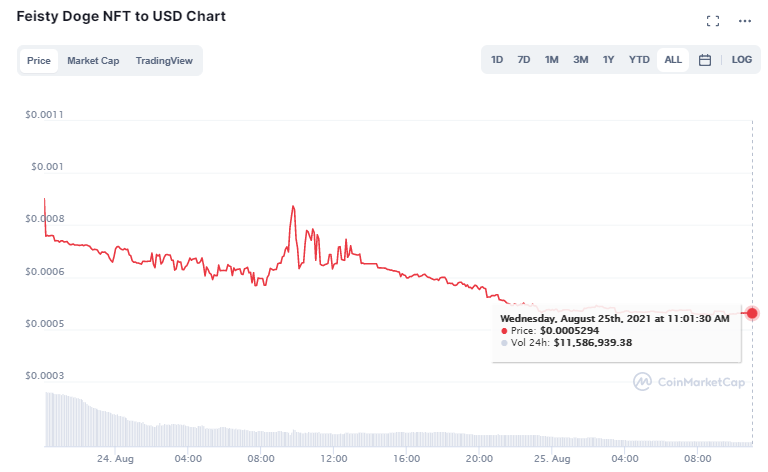Select the YTD time range
Screen dimensions: 768x472
639,60
